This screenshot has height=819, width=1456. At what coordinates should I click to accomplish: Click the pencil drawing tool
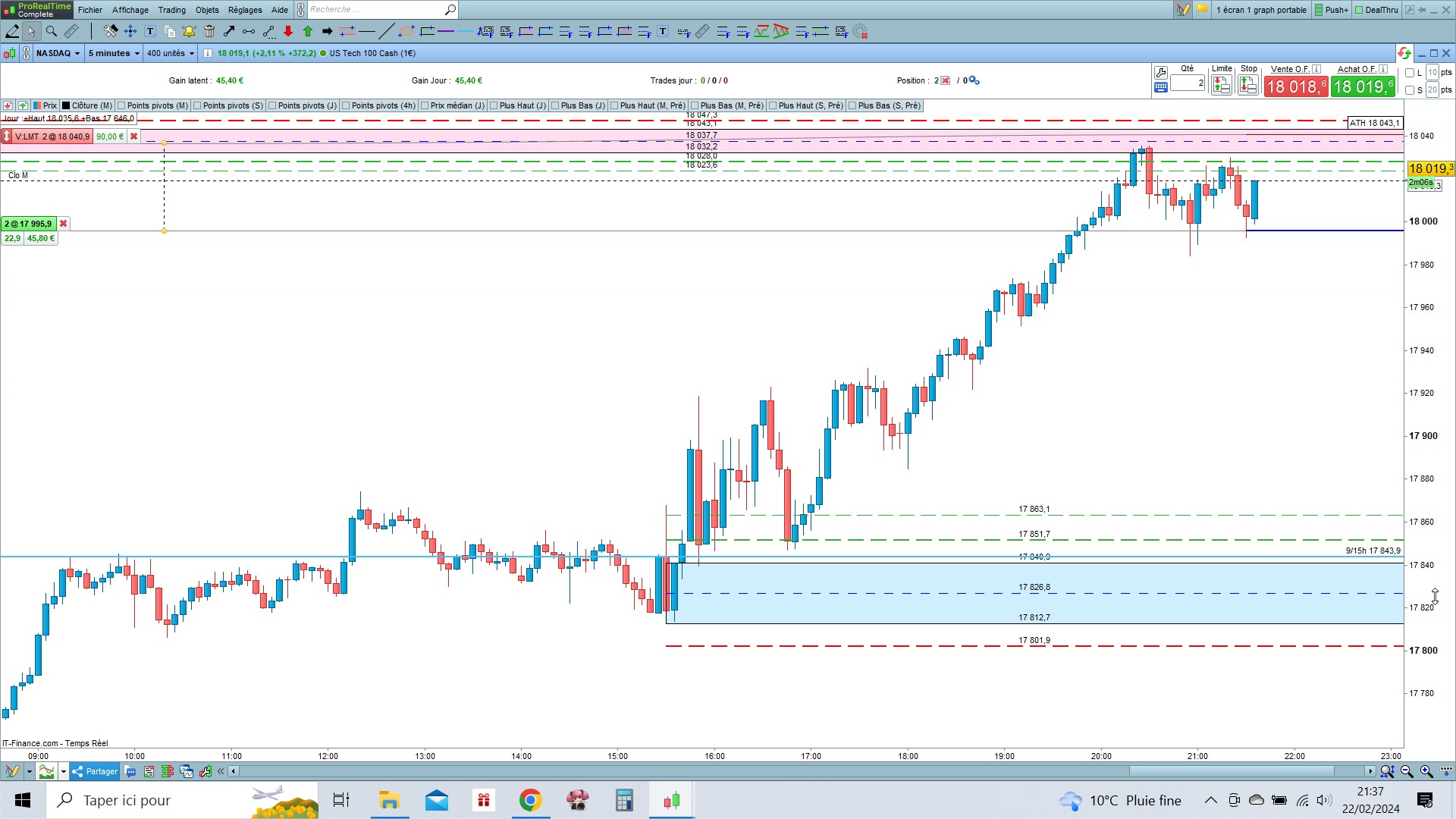click(x=13, y=31)
